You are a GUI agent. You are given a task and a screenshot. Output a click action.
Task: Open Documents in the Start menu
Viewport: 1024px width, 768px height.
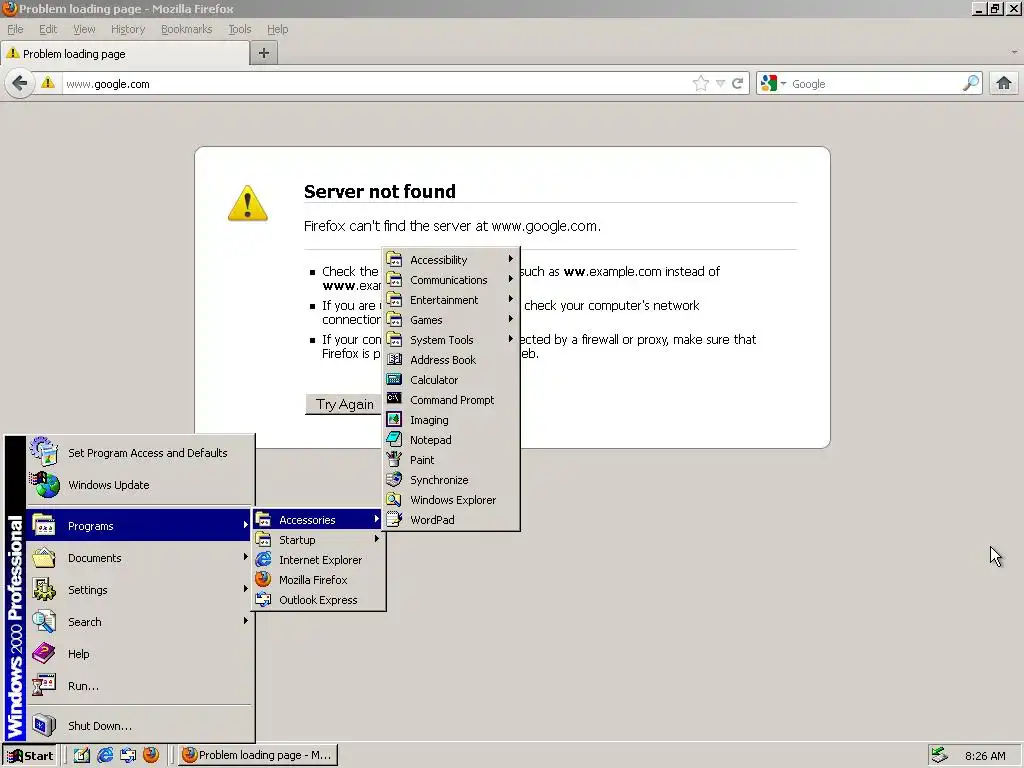click(x=139, y=558)
